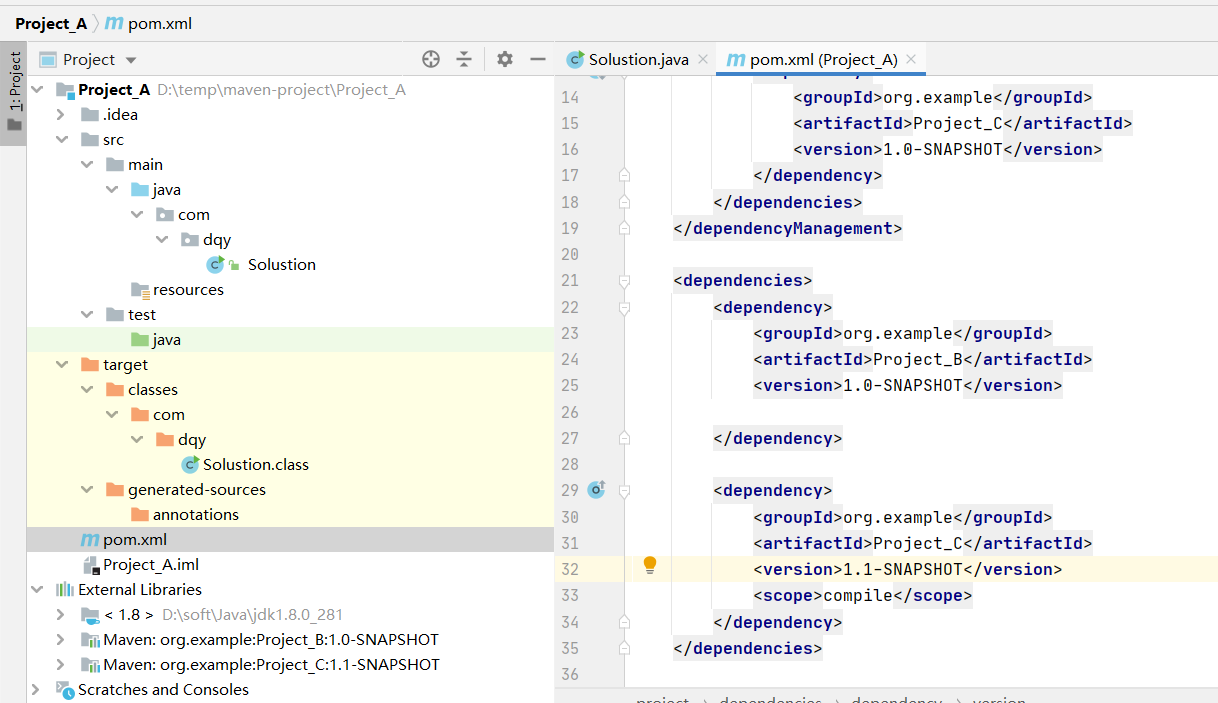Image resolution: width=1218 pixels, height=703 pixels.
Task: Collapse the classes folder
Action: 86,389
